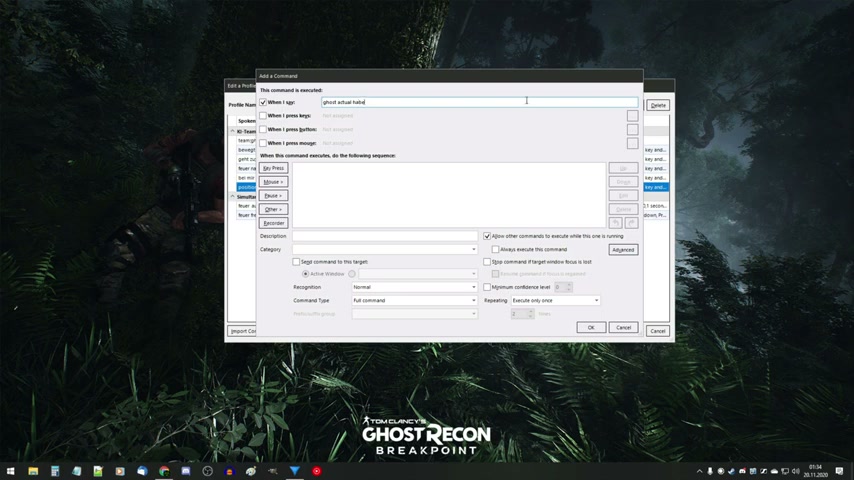Click Import Commands in Edit a Profile window
This screenshot has height=480, width=854.
(x=242, y=331)
